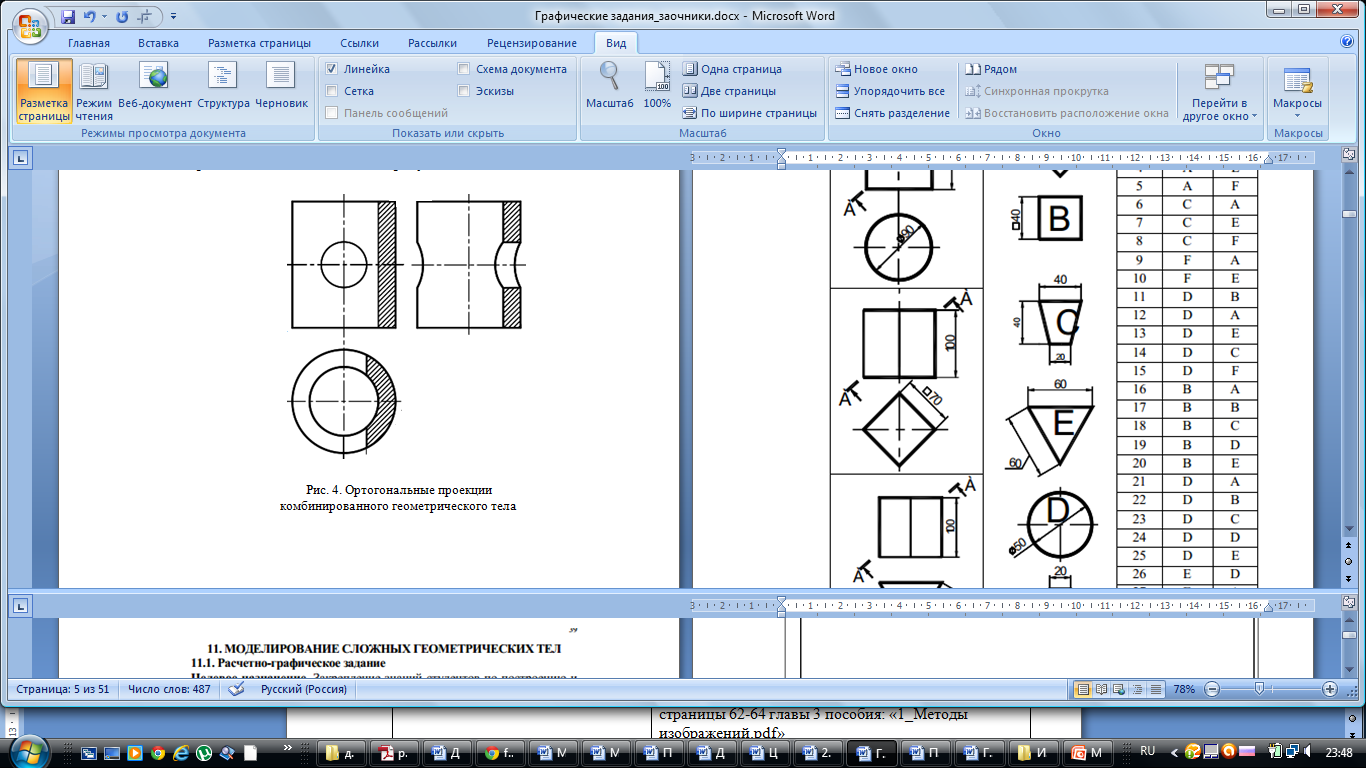Select Outline view status bar icon
The image size is (1366, 768).
1137,689
